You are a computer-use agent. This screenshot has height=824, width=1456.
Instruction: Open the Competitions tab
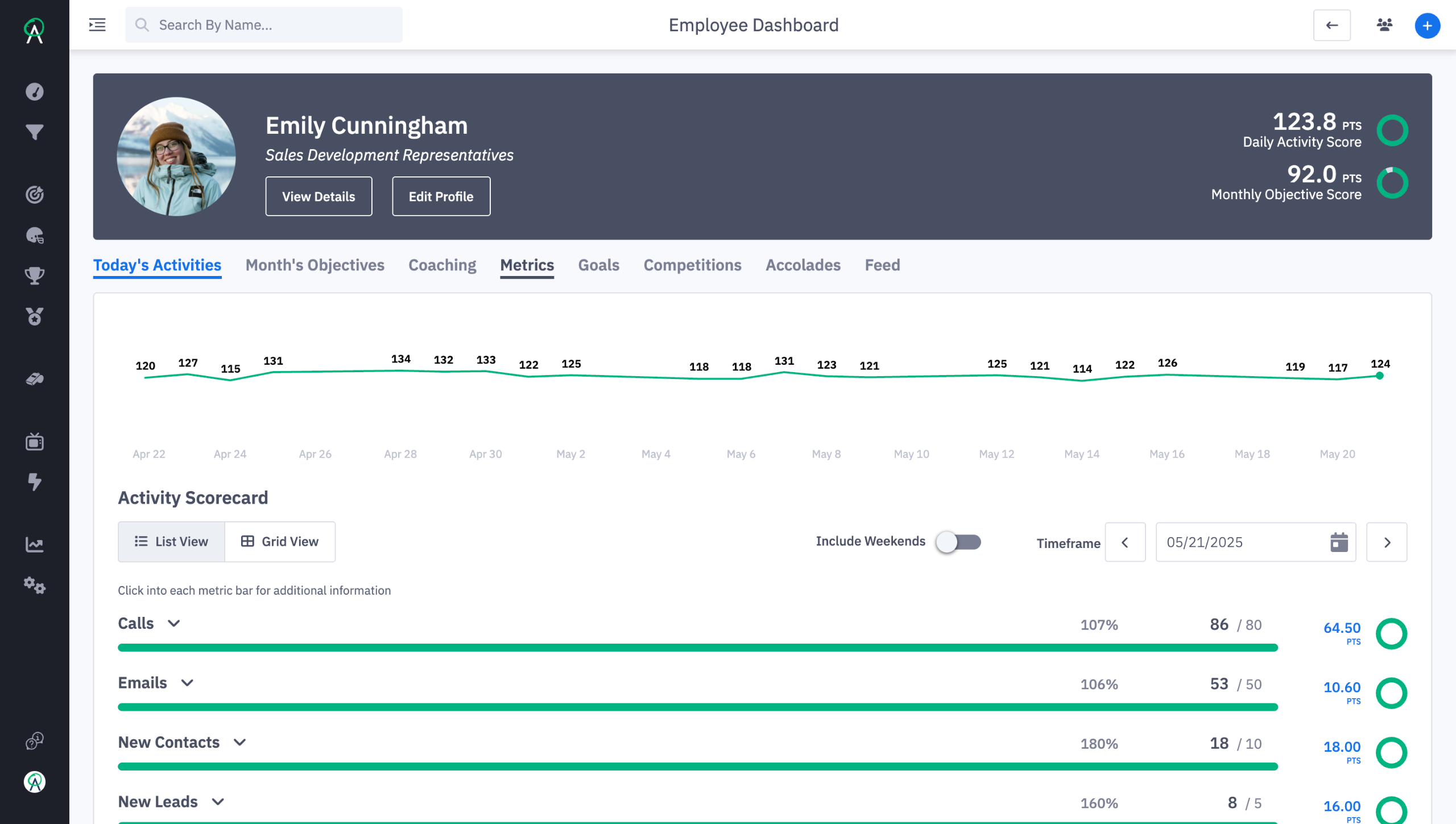(692, 265)
